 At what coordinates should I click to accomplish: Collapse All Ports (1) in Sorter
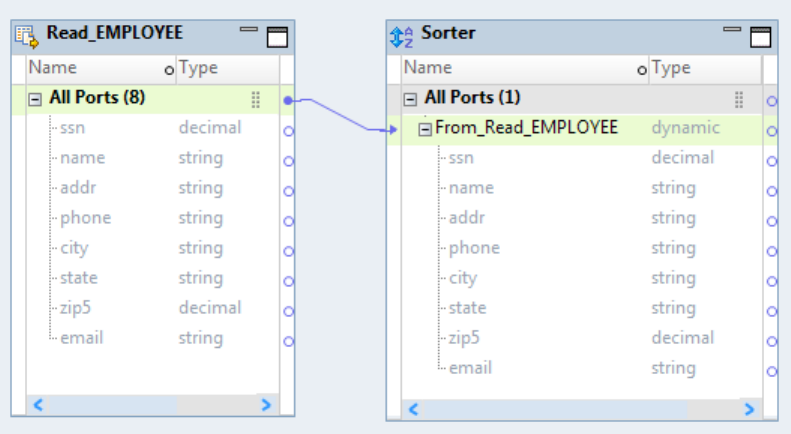tap(410, 99)
